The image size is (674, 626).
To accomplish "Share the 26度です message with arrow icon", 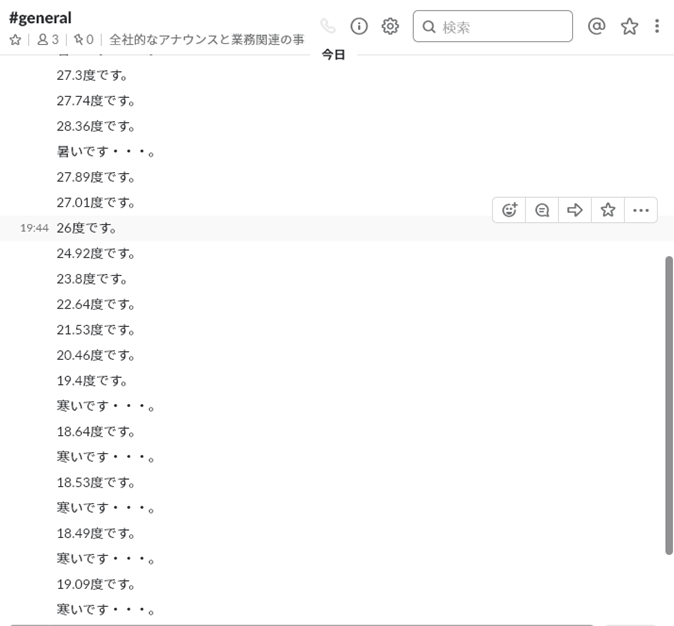I will click(575, 210).
